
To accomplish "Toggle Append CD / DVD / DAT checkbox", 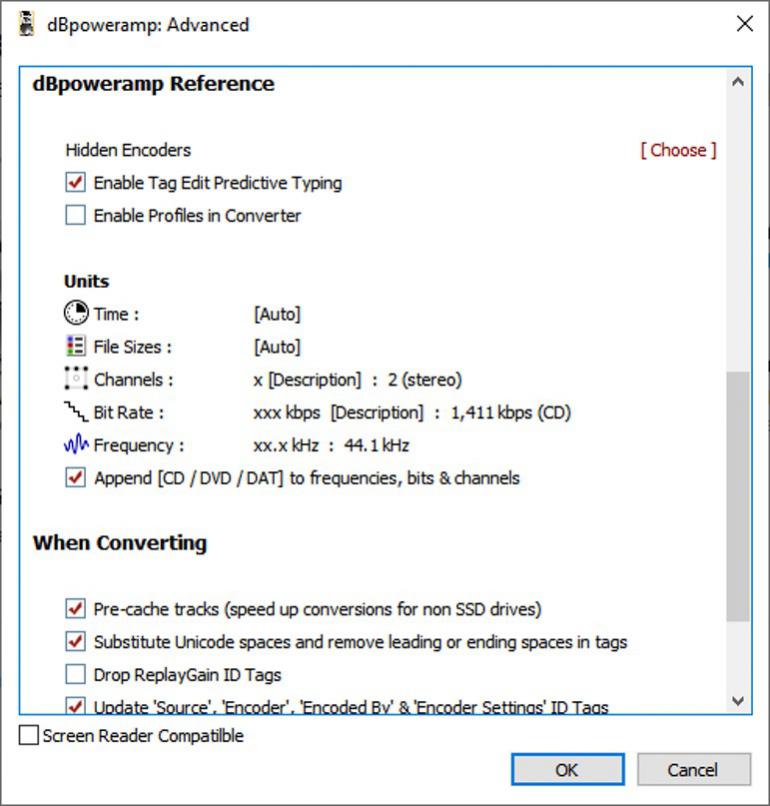I will click(76, 478).
